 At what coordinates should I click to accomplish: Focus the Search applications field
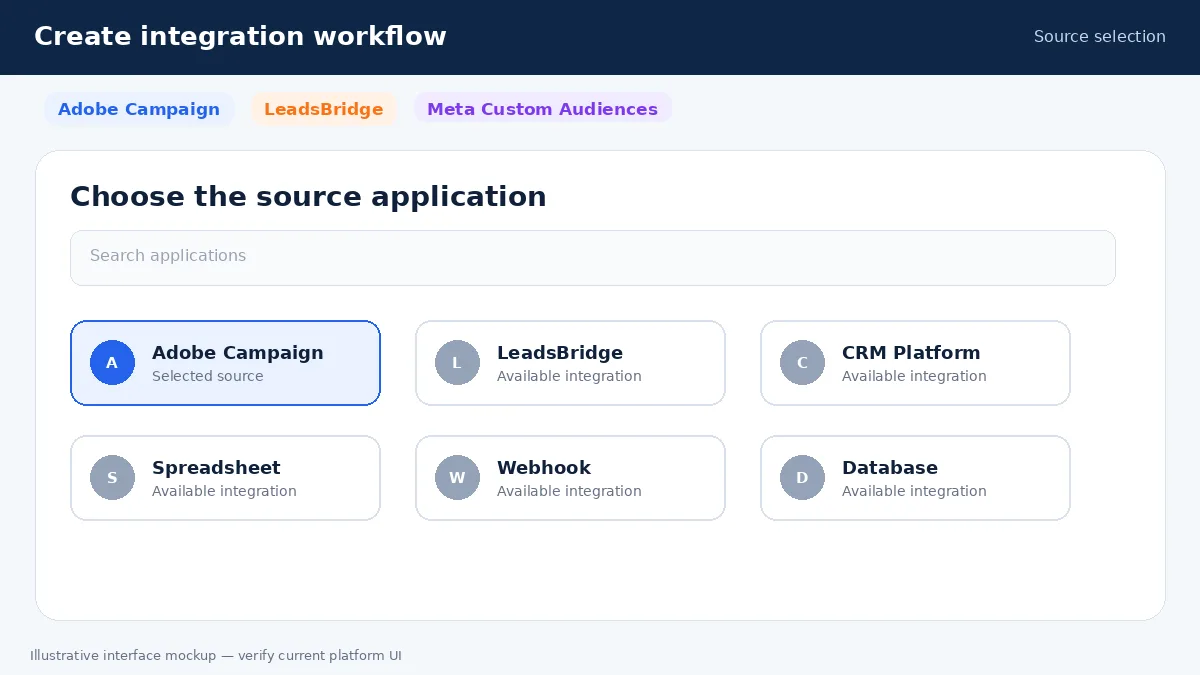point(593,258)
